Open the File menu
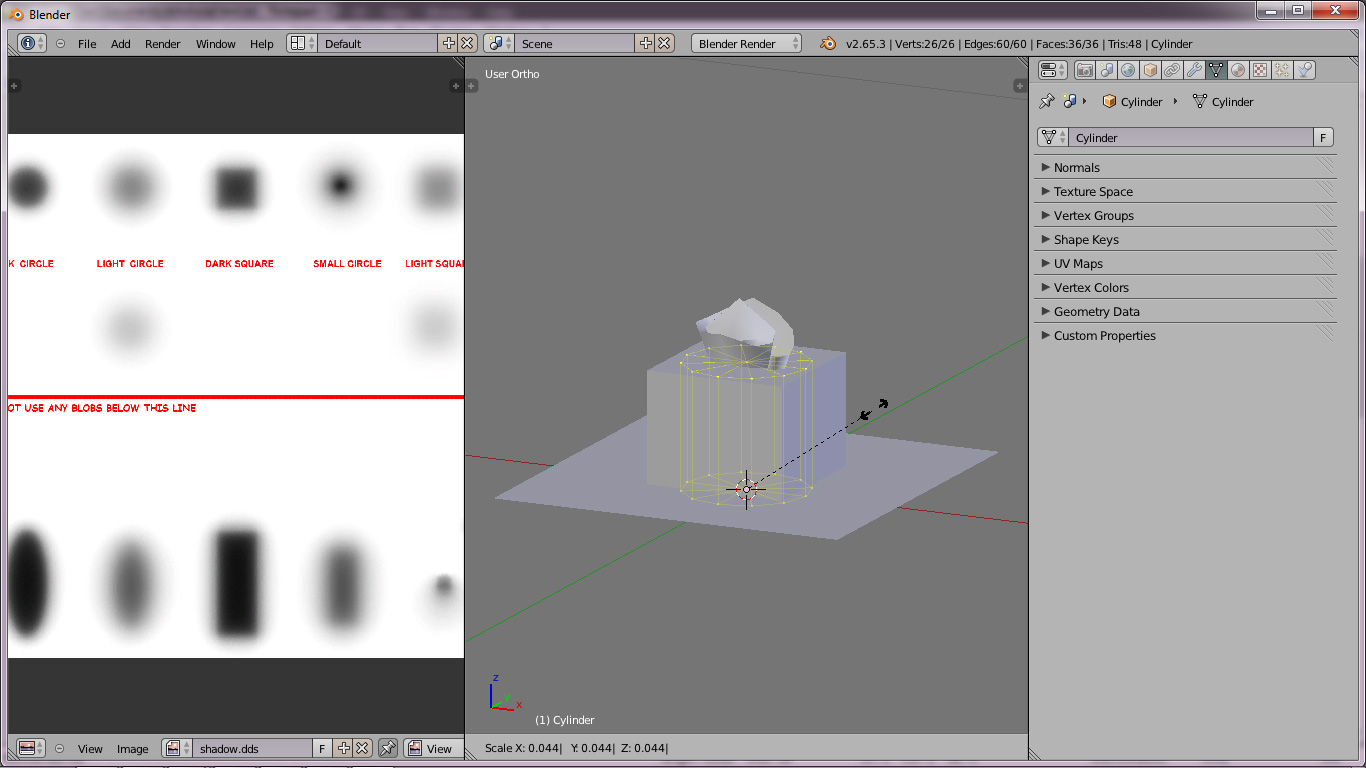The image size is (1366, 768). coord(87,44)
